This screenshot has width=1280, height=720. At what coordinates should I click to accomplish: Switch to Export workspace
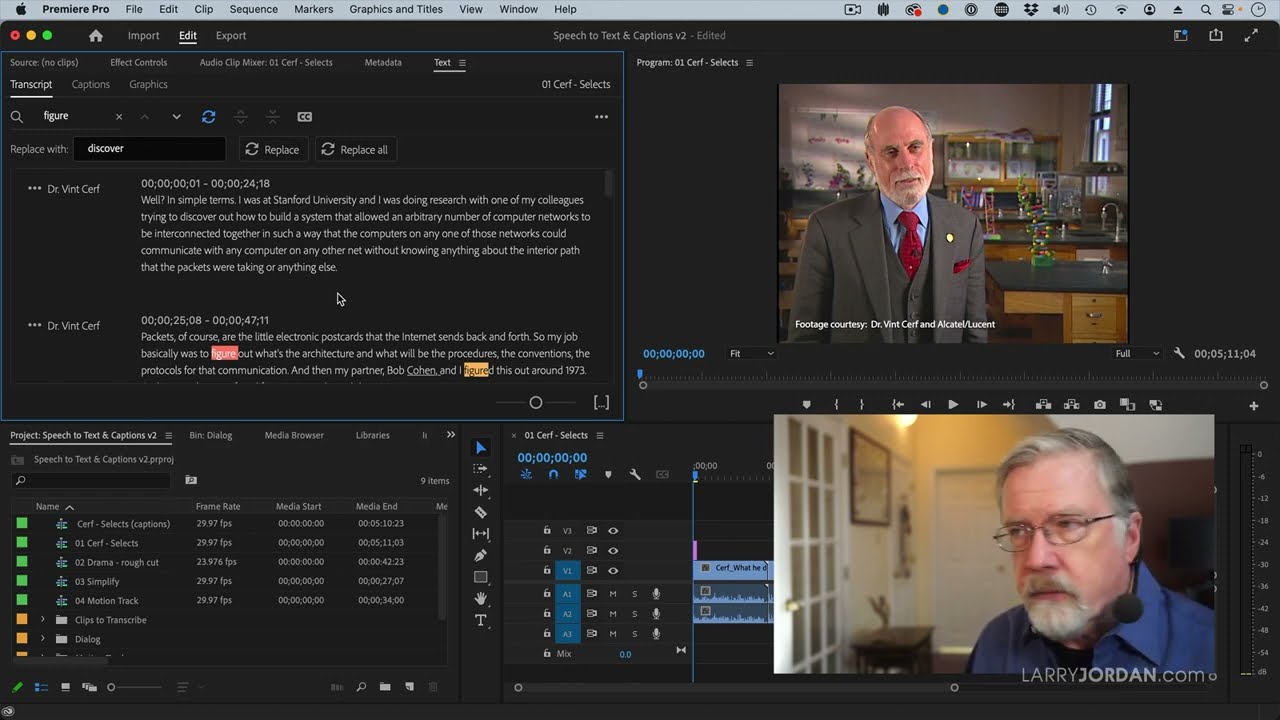[231, 36]
